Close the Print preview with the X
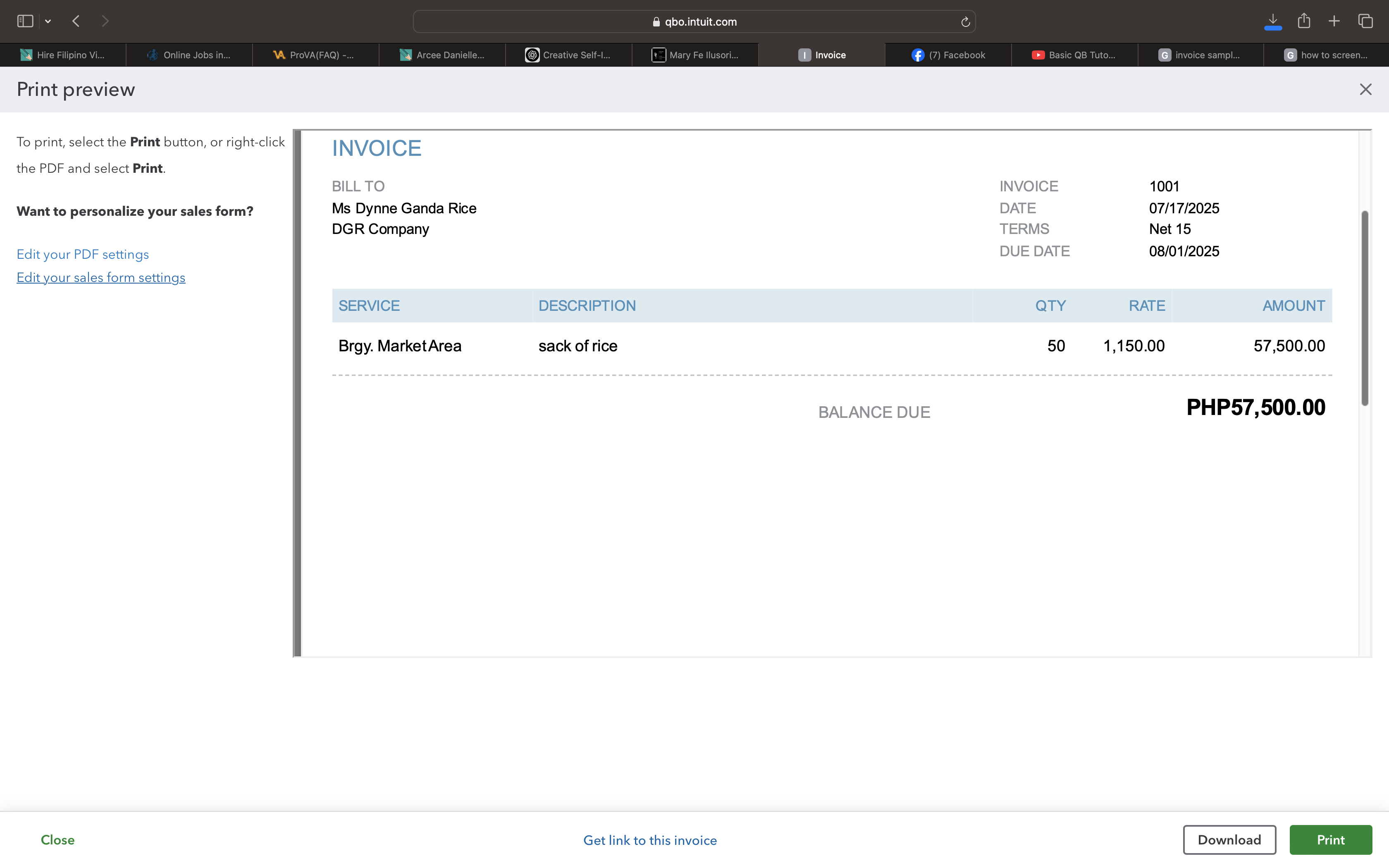 pos(1365,89)
